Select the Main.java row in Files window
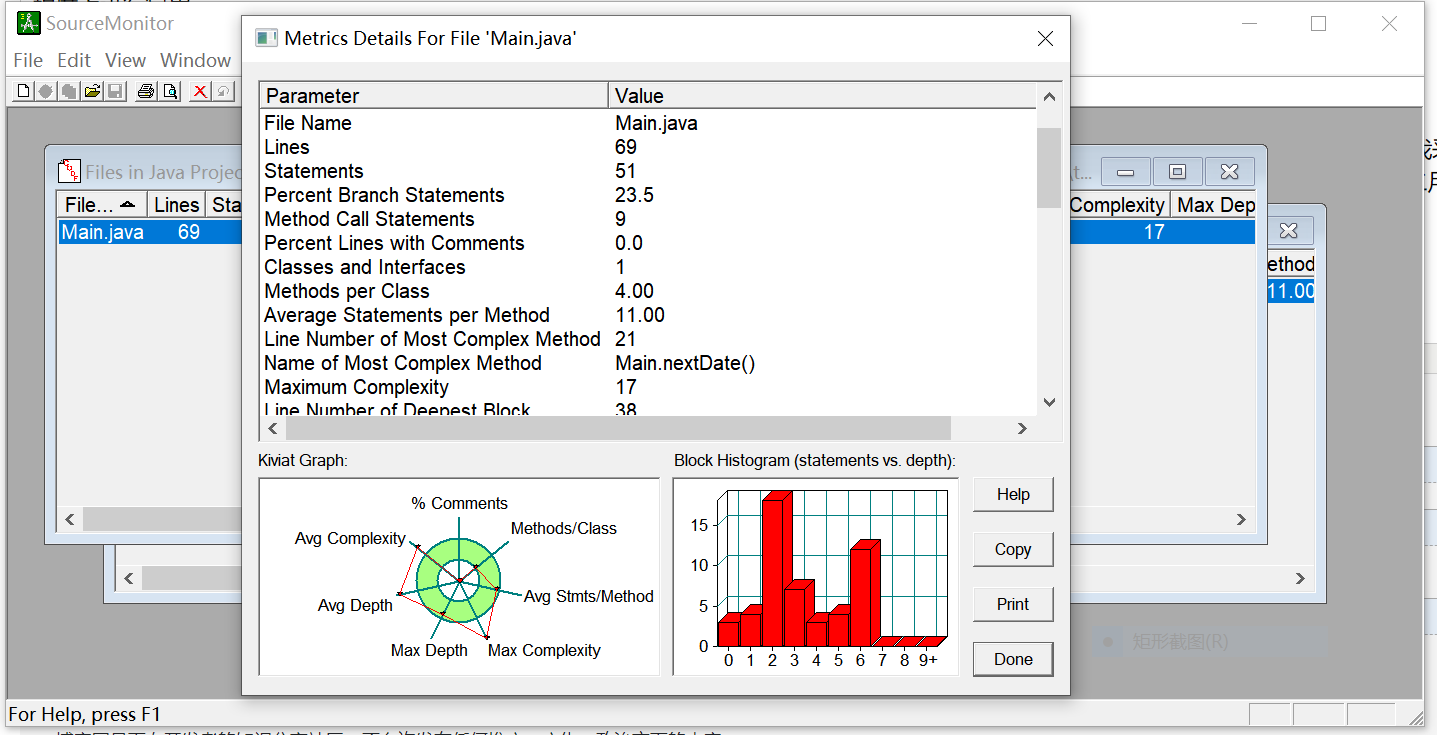This screenshot has height=735, width=1437. pyautogui.click(x=150, y=232)
